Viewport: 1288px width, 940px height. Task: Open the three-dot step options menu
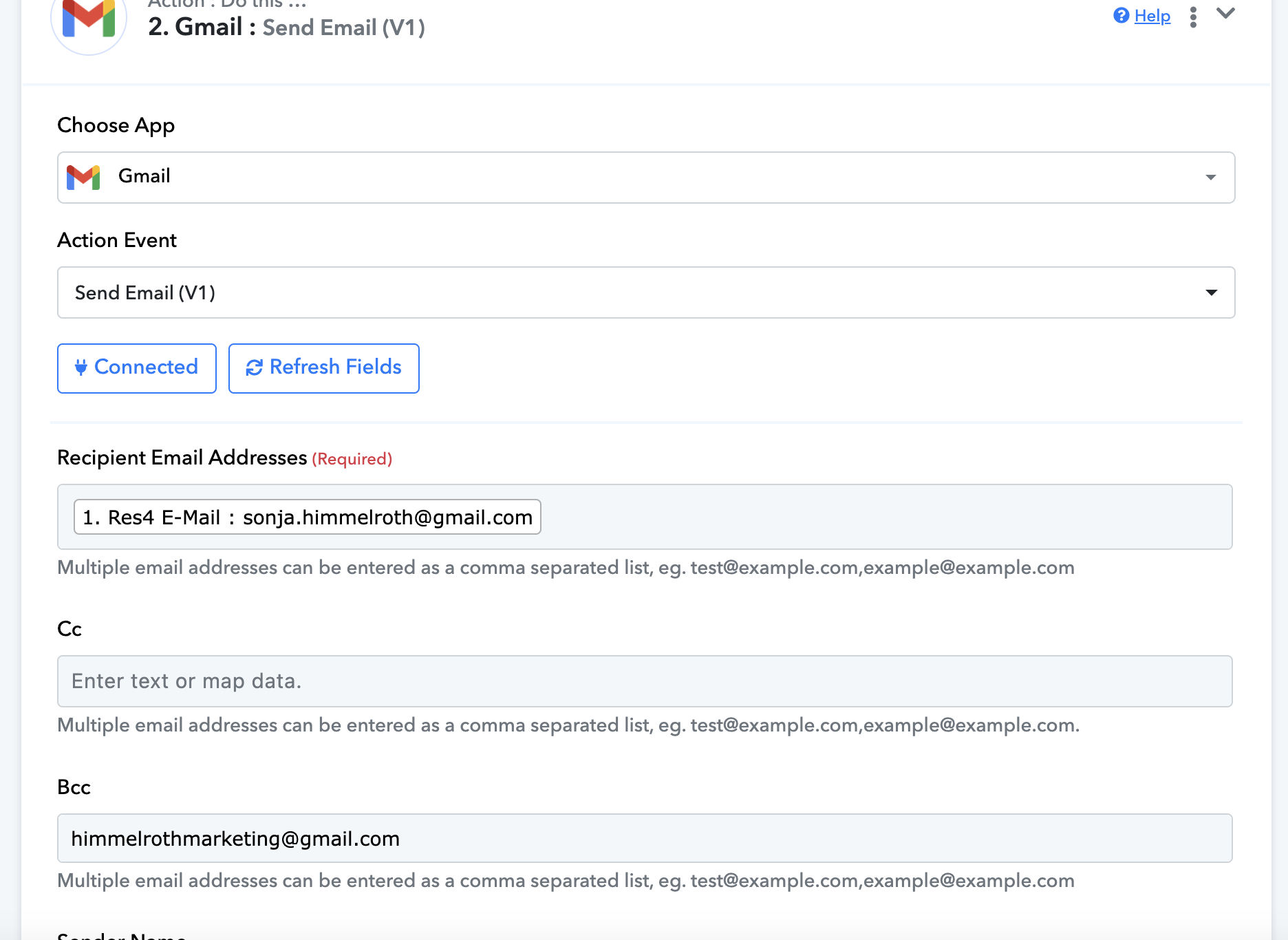(1194, 17)
